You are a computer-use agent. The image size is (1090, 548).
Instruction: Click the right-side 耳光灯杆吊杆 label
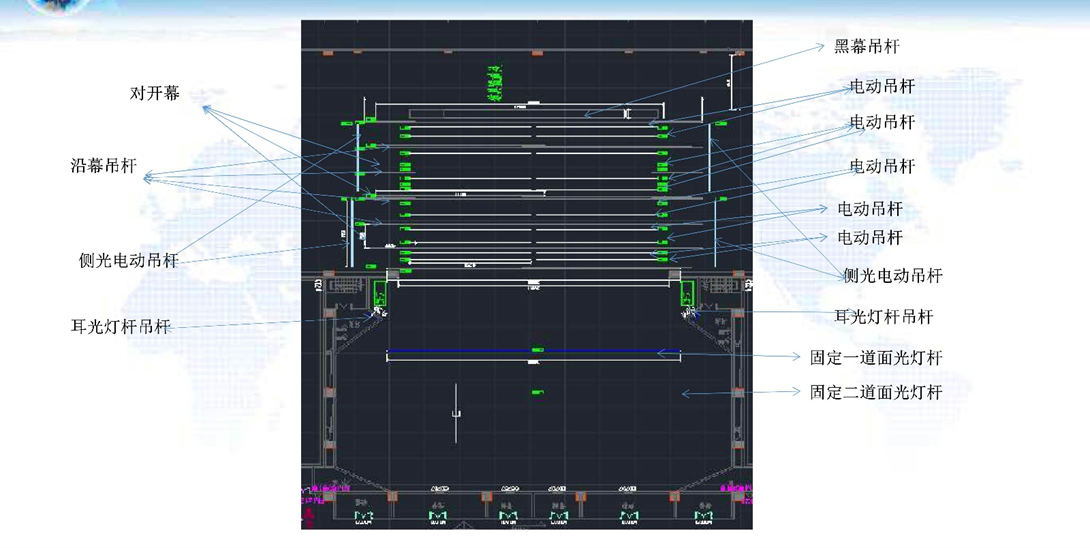coord(883,317)
